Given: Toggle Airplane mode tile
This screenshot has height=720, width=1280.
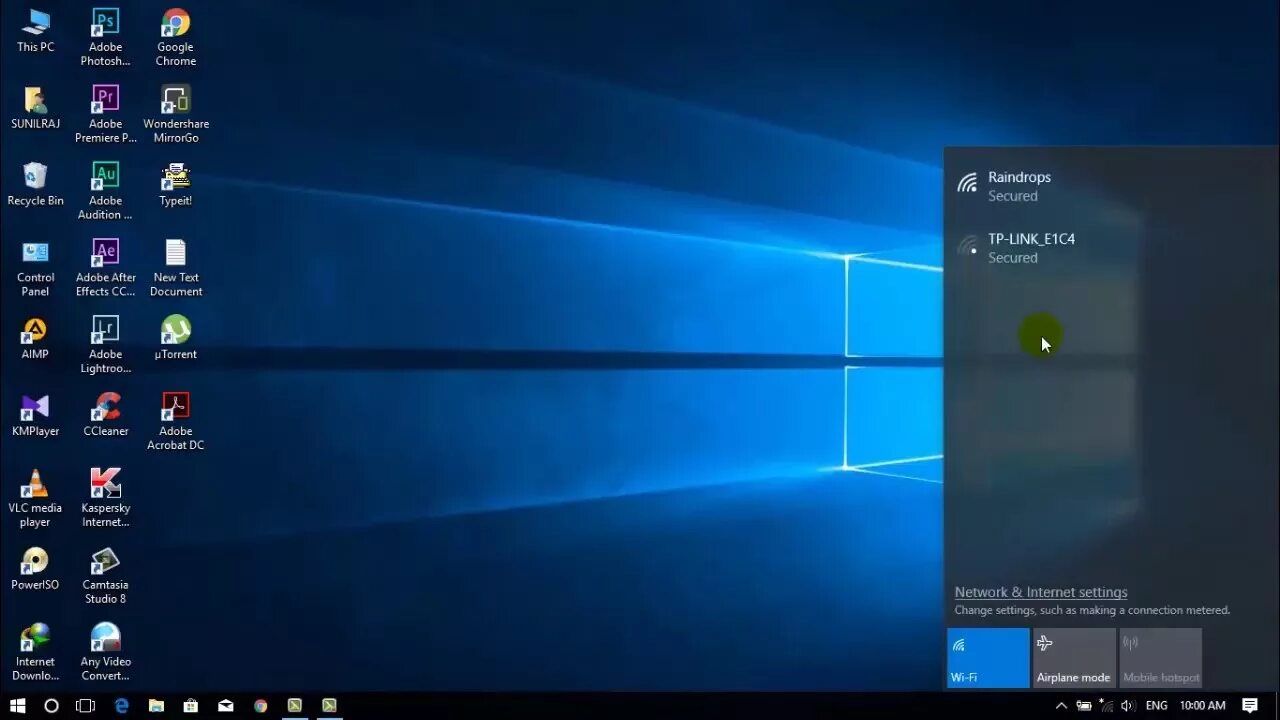Looking at the screenshot, I should point(1074,658).
